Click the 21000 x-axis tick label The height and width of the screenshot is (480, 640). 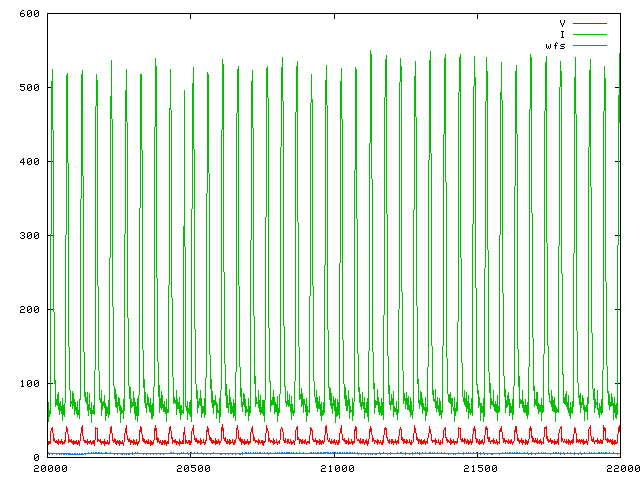335,468
